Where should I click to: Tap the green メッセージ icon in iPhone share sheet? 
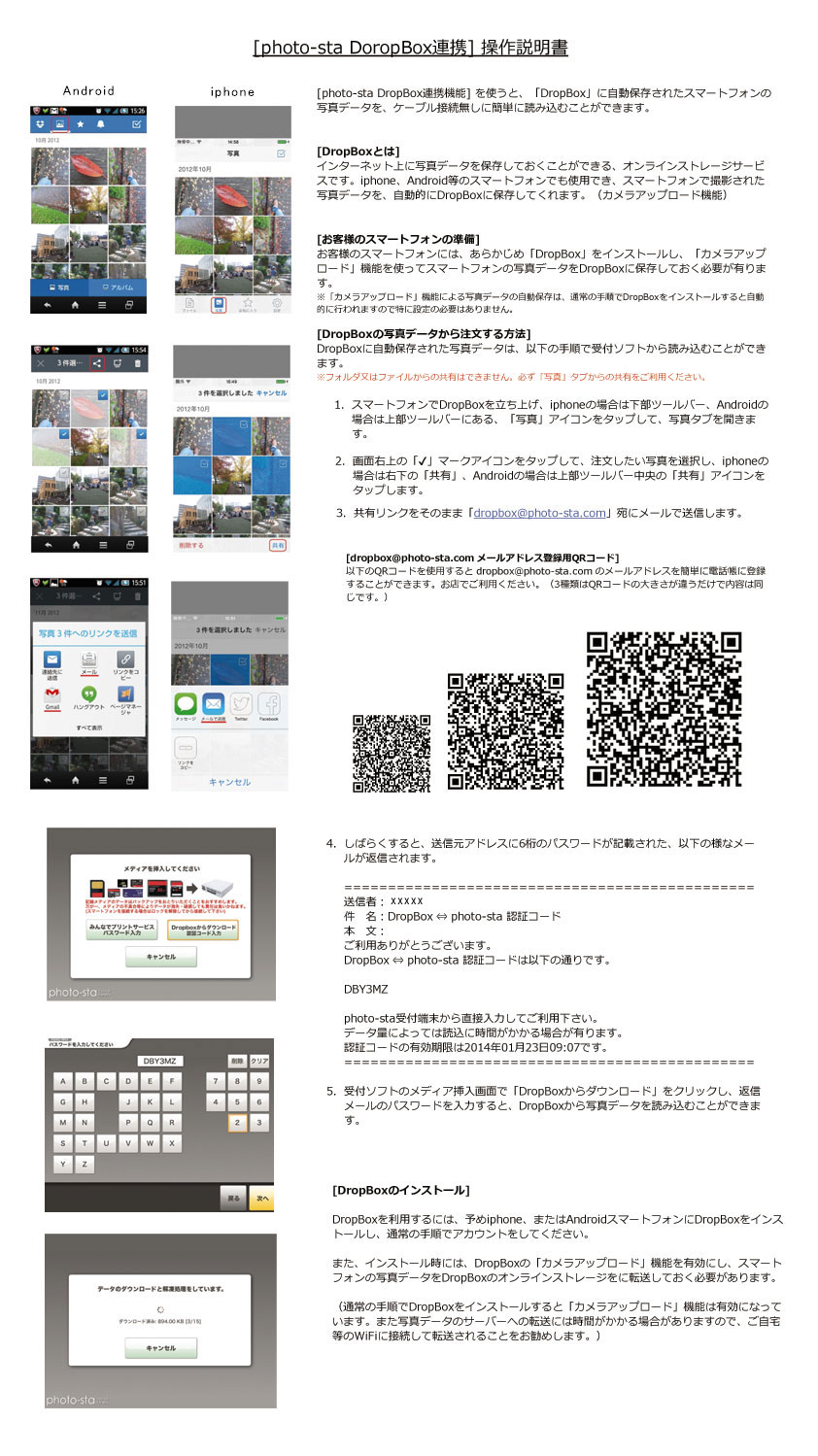(186, 705)
